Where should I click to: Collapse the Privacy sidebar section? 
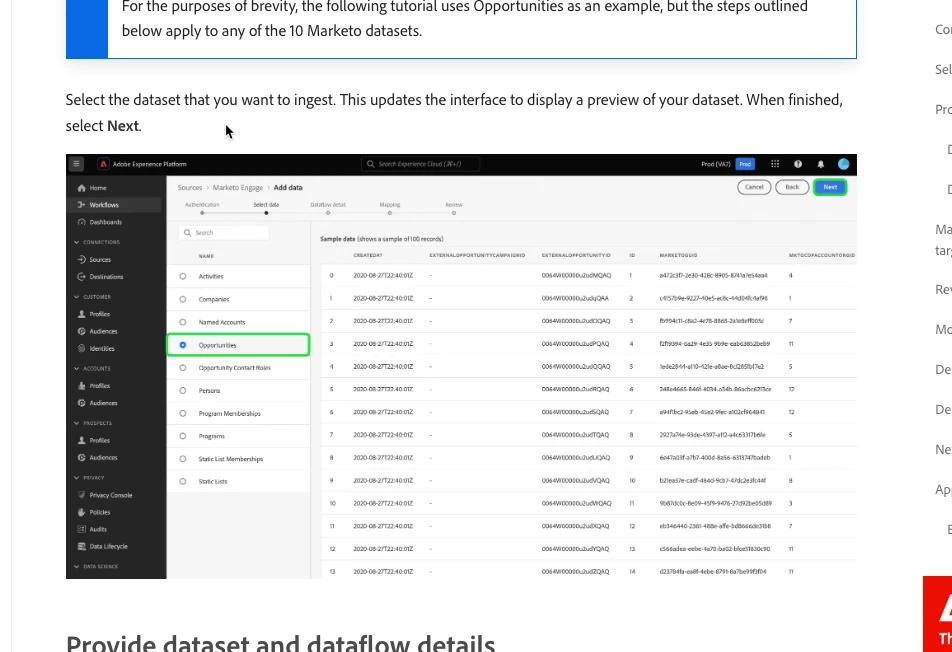point(76,478)
